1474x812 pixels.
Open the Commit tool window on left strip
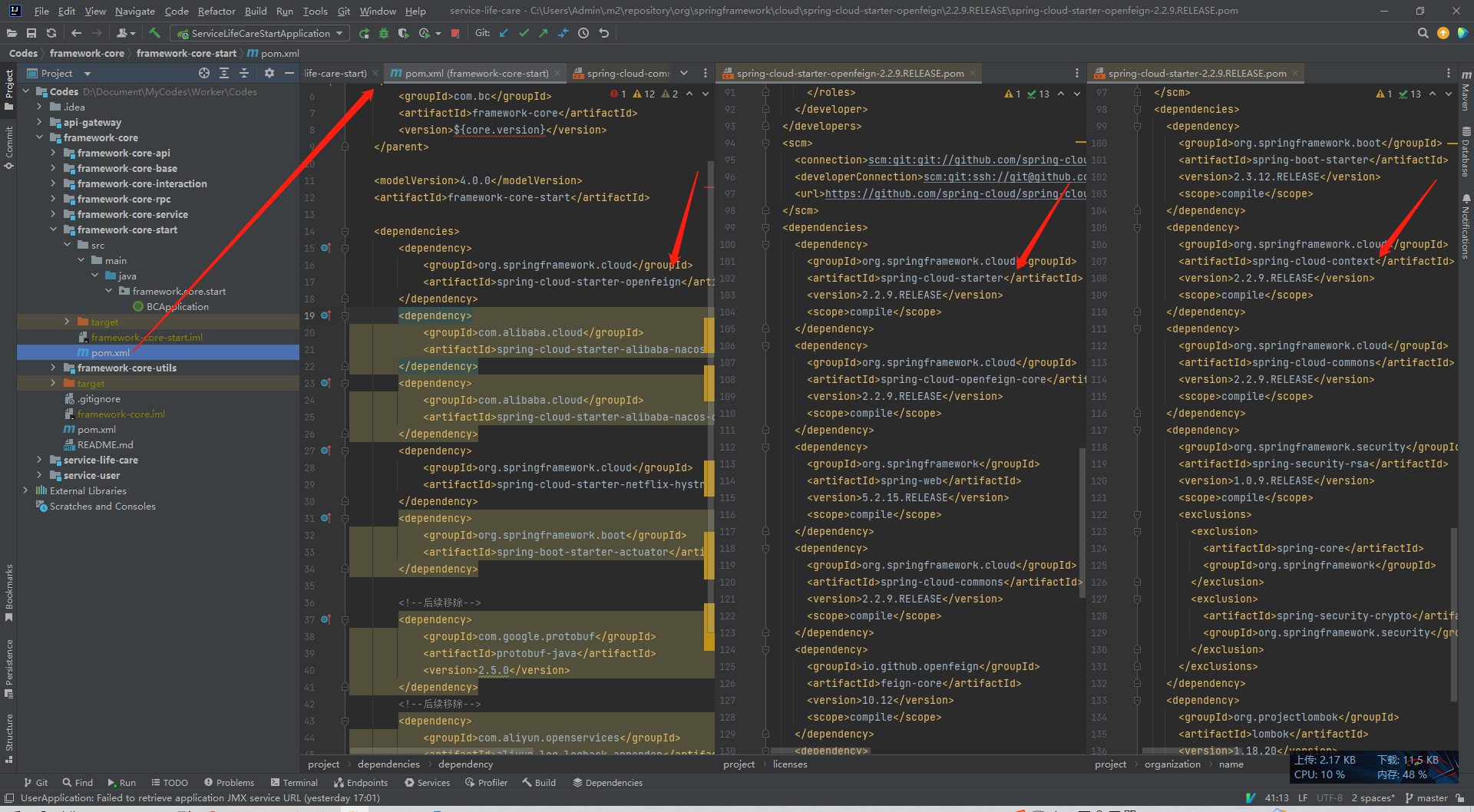click(8, 148)
